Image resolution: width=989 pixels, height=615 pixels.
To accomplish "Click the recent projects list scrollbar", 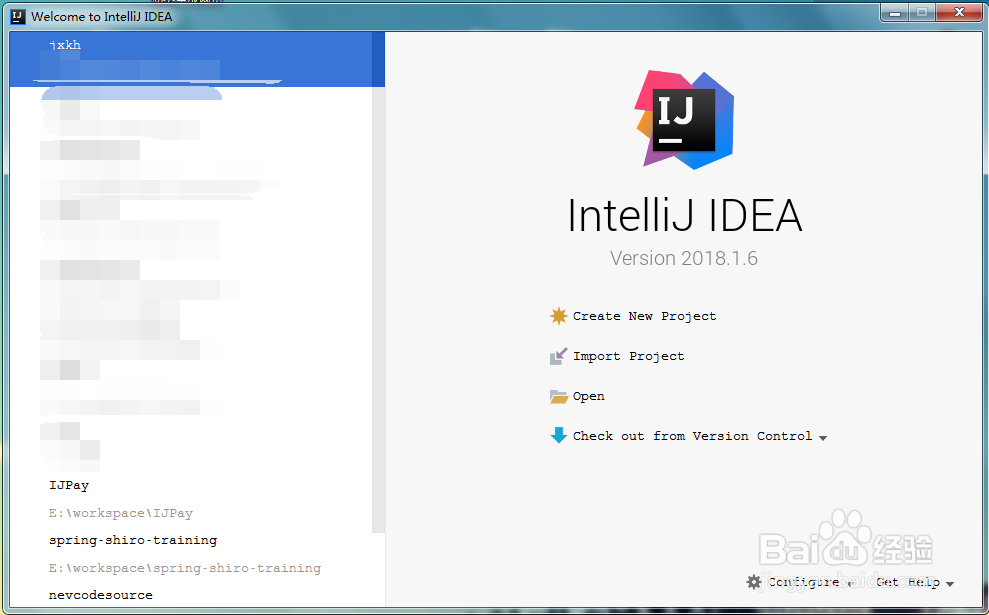I will click(378, 283).
